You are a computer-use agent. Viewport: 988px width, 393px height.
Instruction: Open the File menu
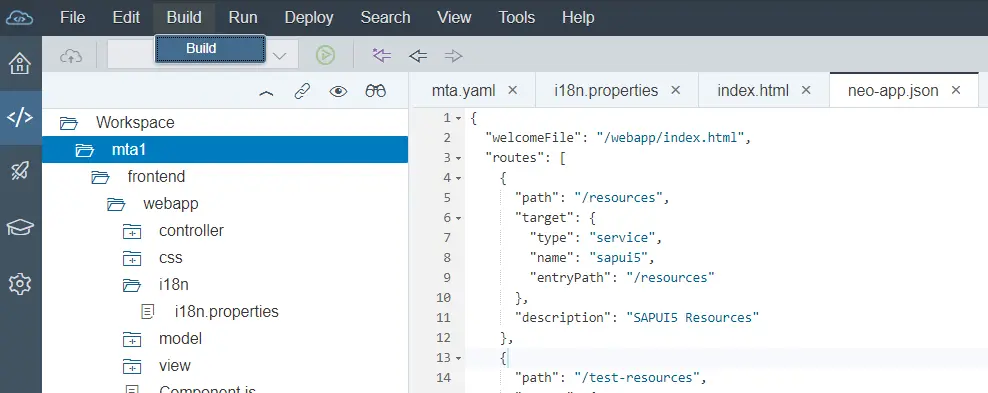pyautogui.click(x=72, y=18)
